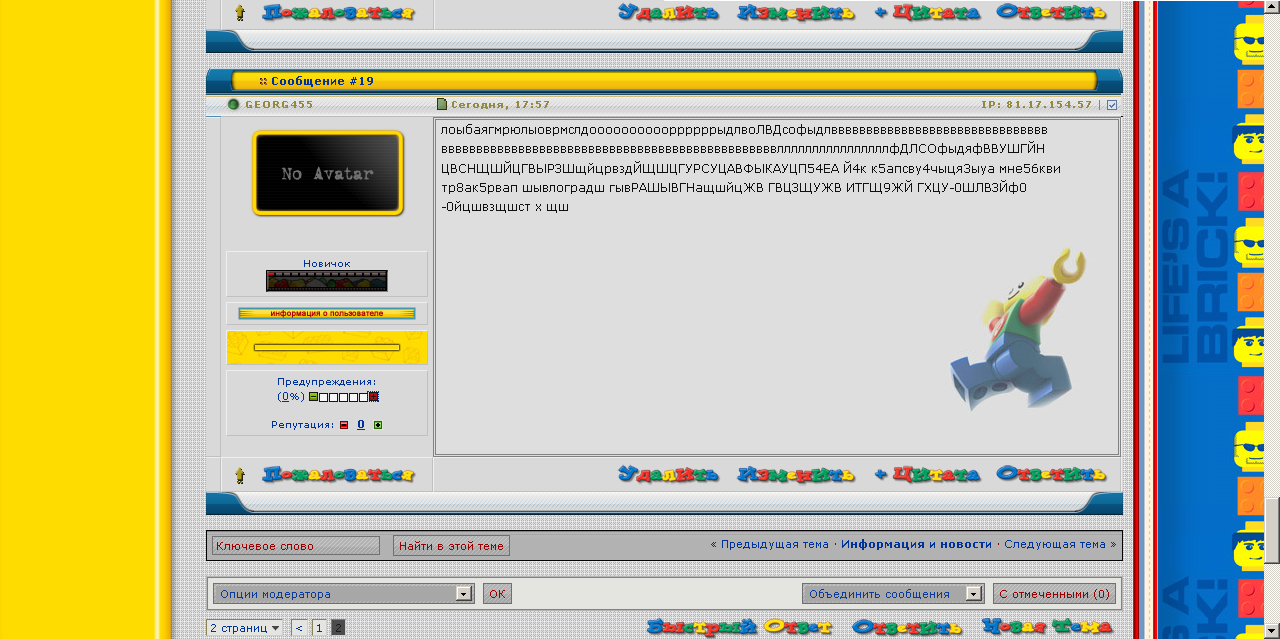Image resolution: width=1280 pixels, height=639 pixels.
Task: Go to the previous page arrow
Action: (299, 628)
